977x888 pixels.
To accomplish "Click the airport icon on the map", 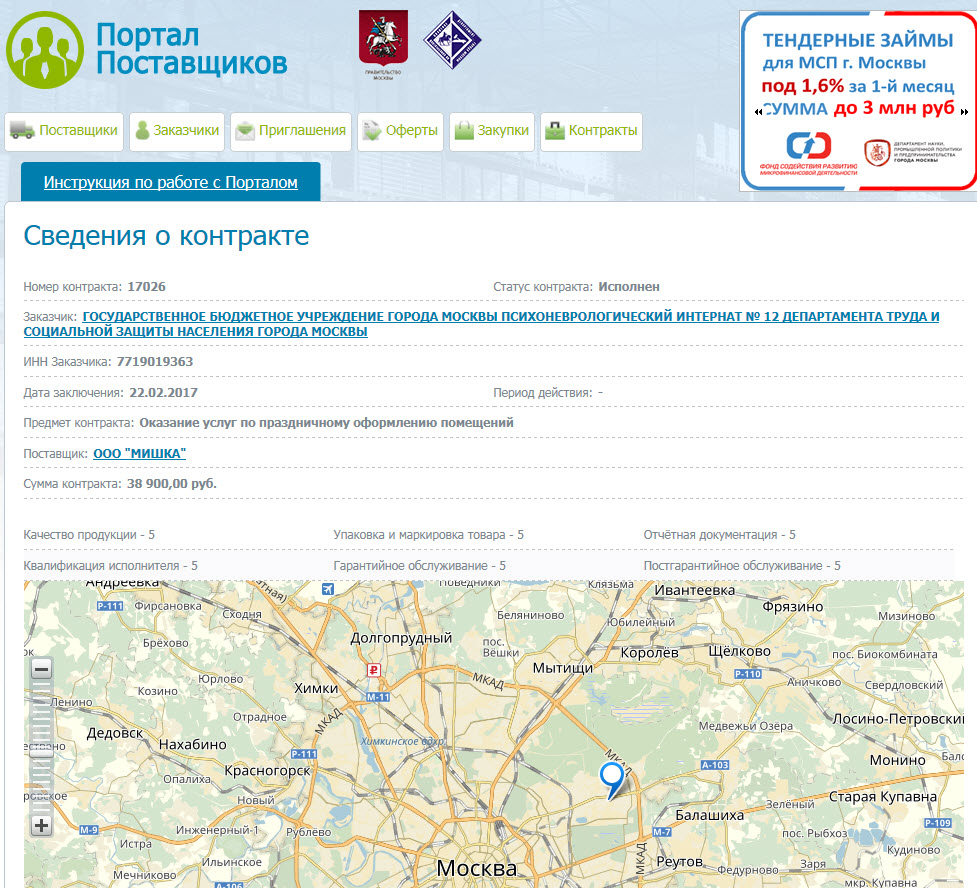I will click(327, 590).
